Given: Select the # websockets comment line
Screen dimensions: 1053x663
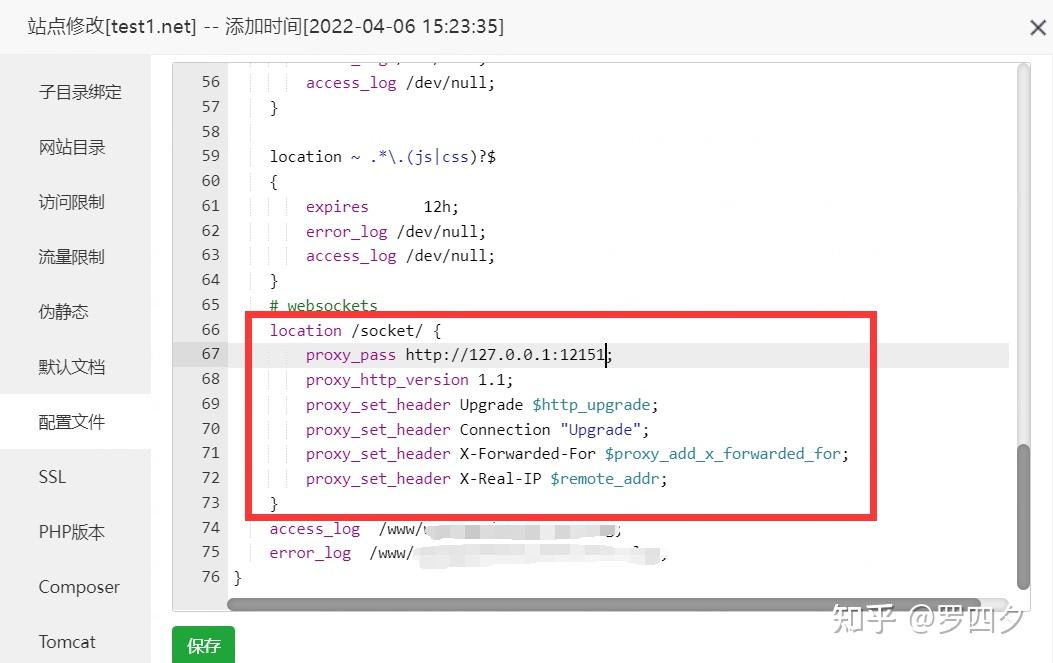Looking at the screenshot, I should [x=322, y=305].
